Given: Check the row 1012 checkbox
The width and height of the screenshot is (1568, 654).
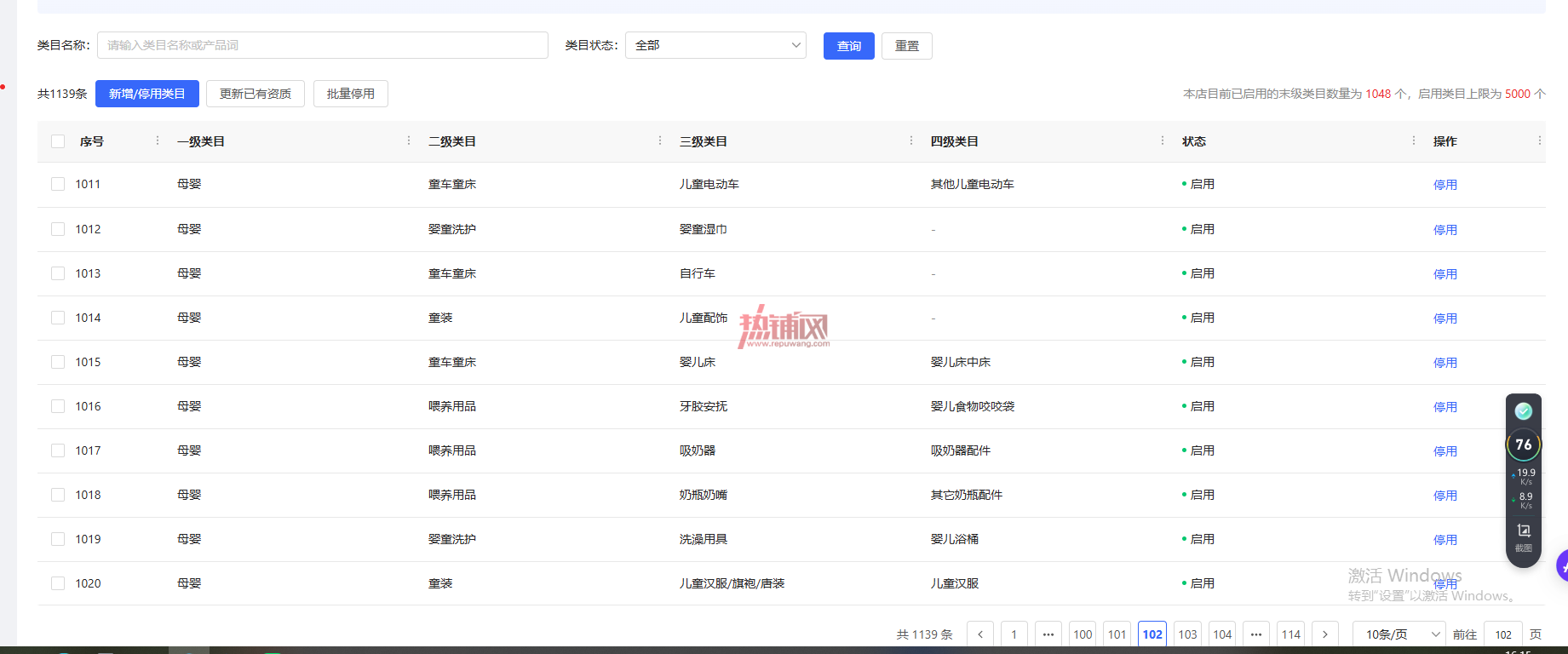Looking at the screenshot, I should [58, 229].
